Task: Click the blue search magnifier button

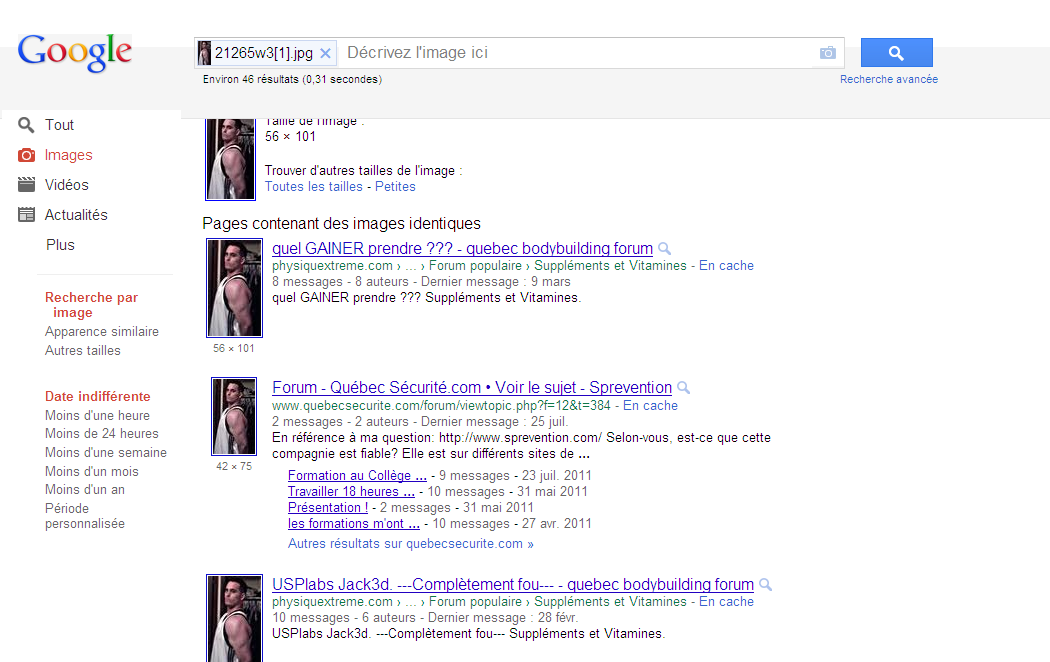Action: click(x=897, y=53)
